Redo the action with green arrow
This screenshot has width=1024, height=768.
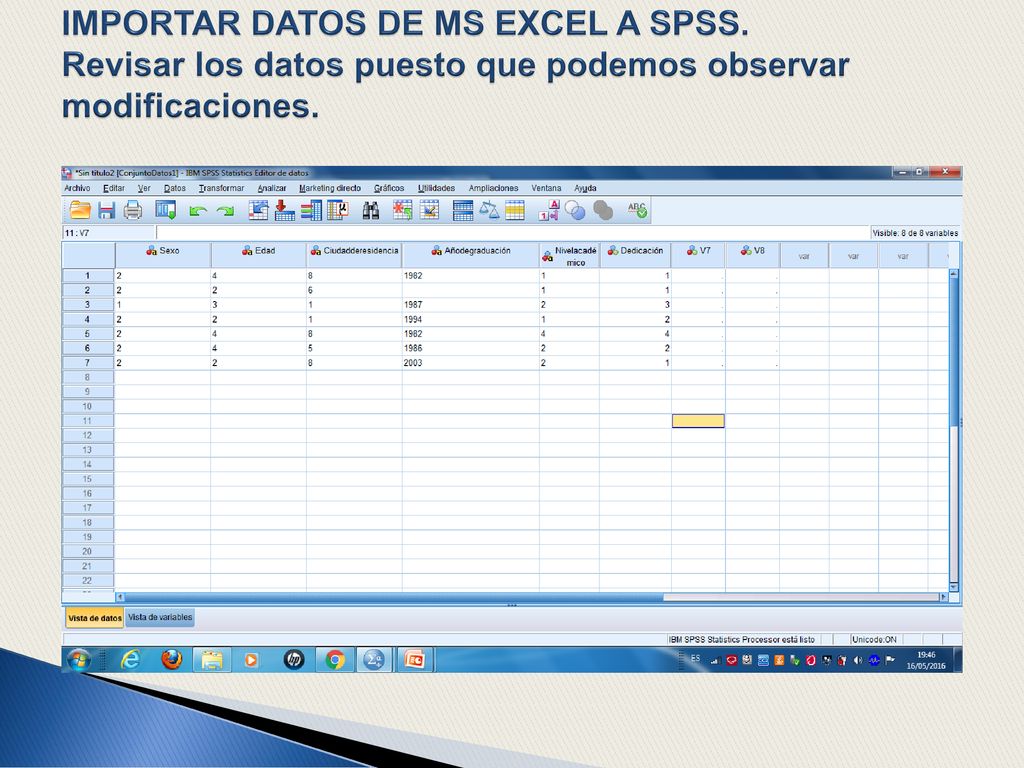(x=225, y=211)
